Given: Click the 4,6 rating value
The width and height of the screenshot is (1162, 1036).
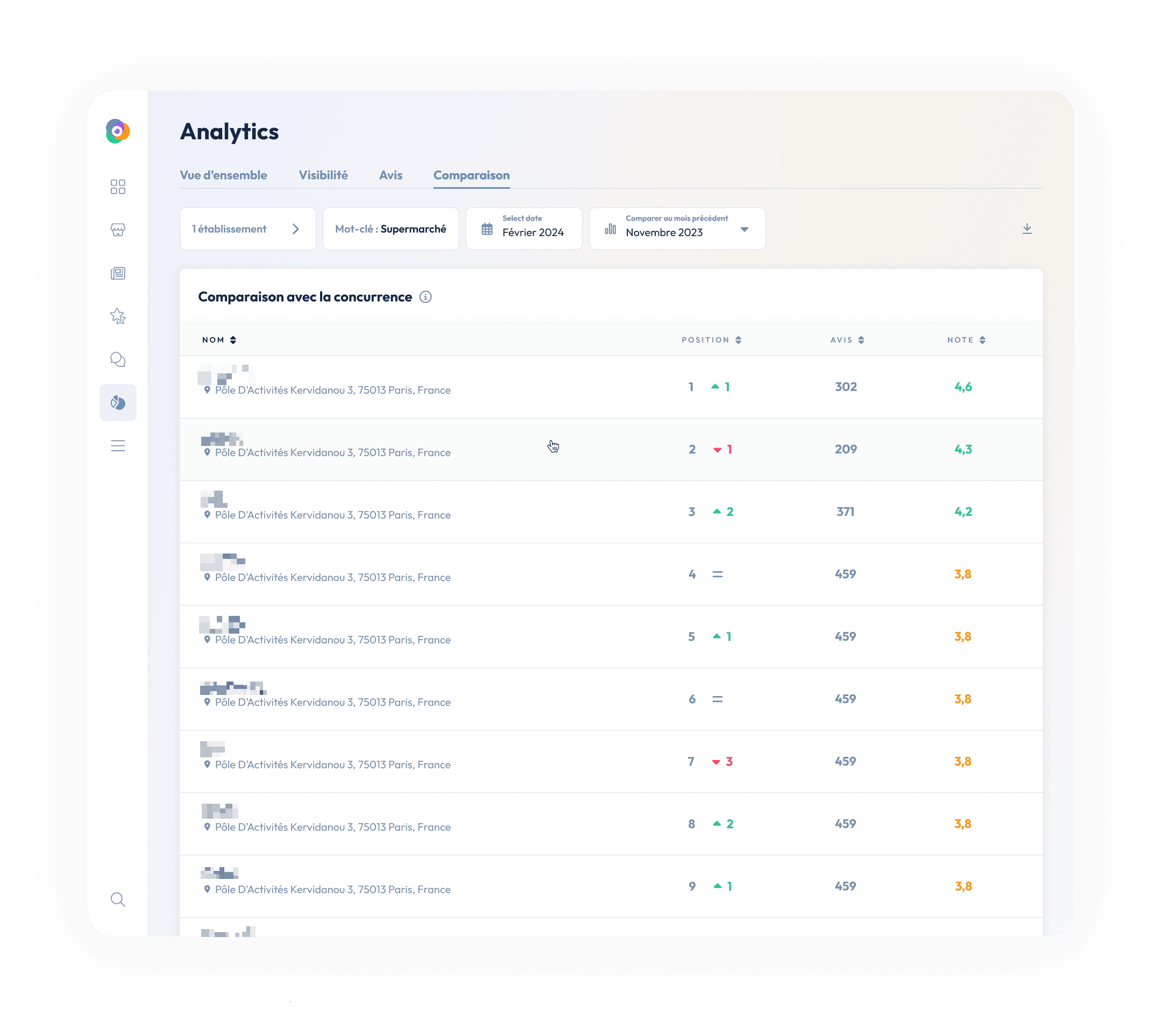Looking at the screenshot, I should pos(963,387).
